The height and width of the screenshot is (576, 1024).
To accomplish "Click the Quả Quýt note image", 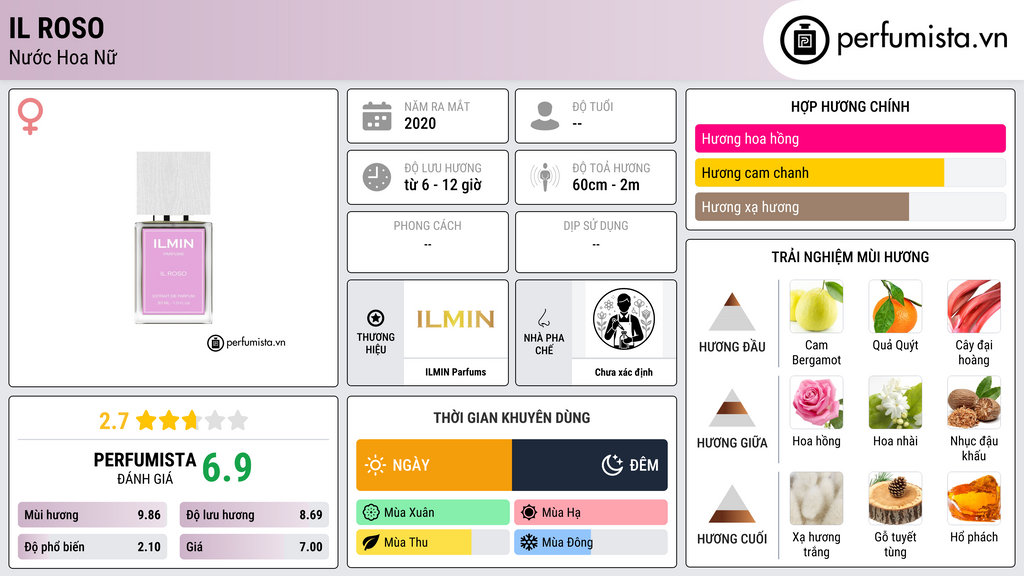I will pos(895,307).
